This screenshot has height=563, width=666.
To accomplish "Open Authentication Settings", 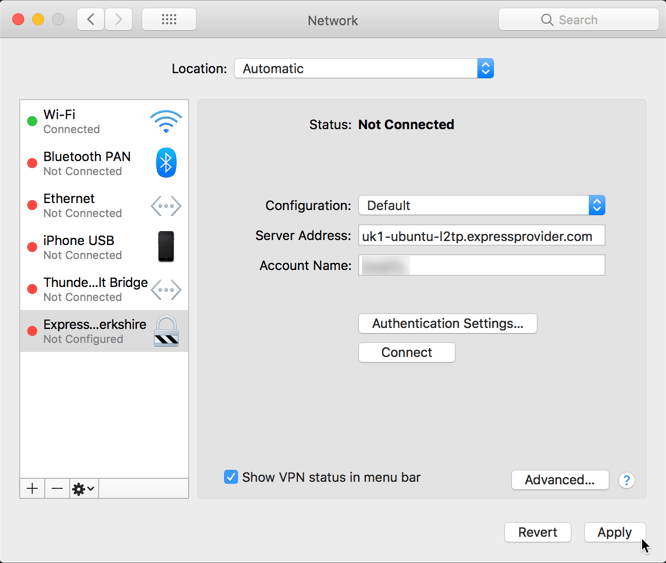I will (448, 324).
